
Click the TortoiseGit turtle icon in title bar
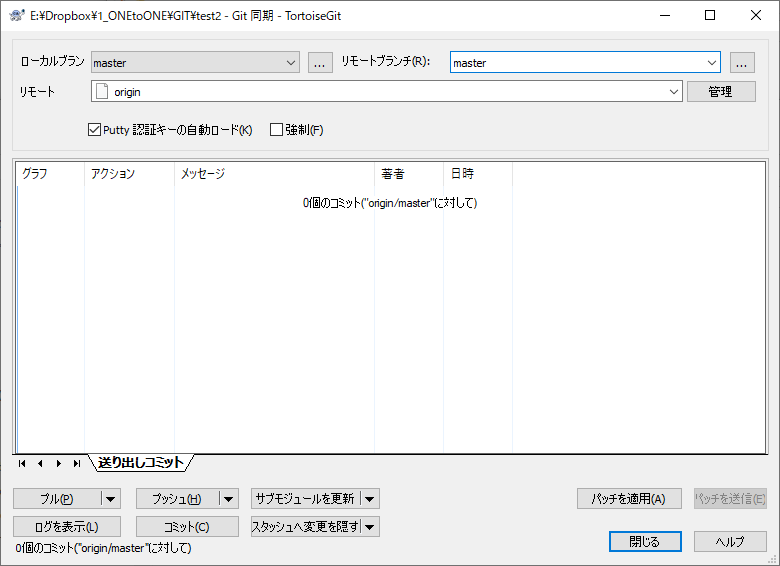point(17,15)
